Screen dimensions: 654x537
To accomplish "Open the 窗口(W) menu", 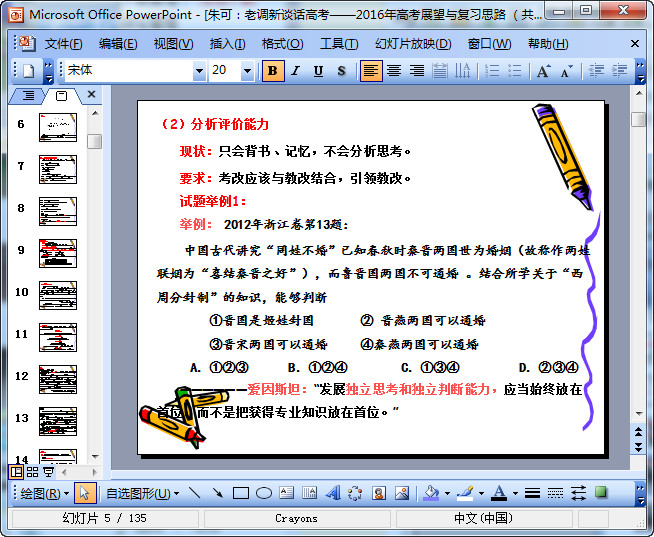I will pos(490,43).
